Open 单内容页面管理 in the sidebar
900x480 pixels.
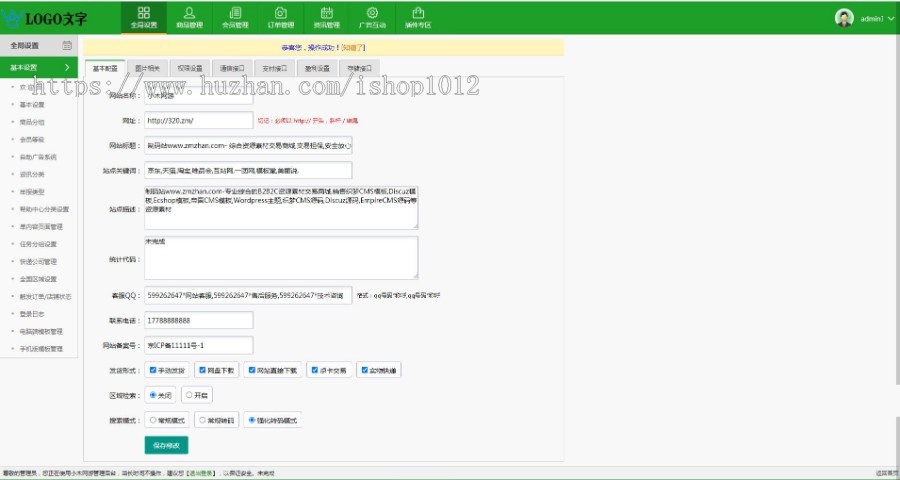[41, 227]
